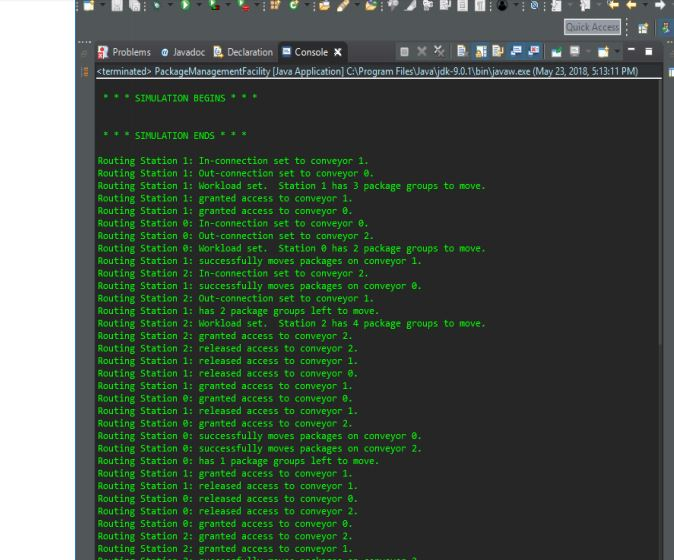Open the New wizard dropdown arrow

coord(103,5)
